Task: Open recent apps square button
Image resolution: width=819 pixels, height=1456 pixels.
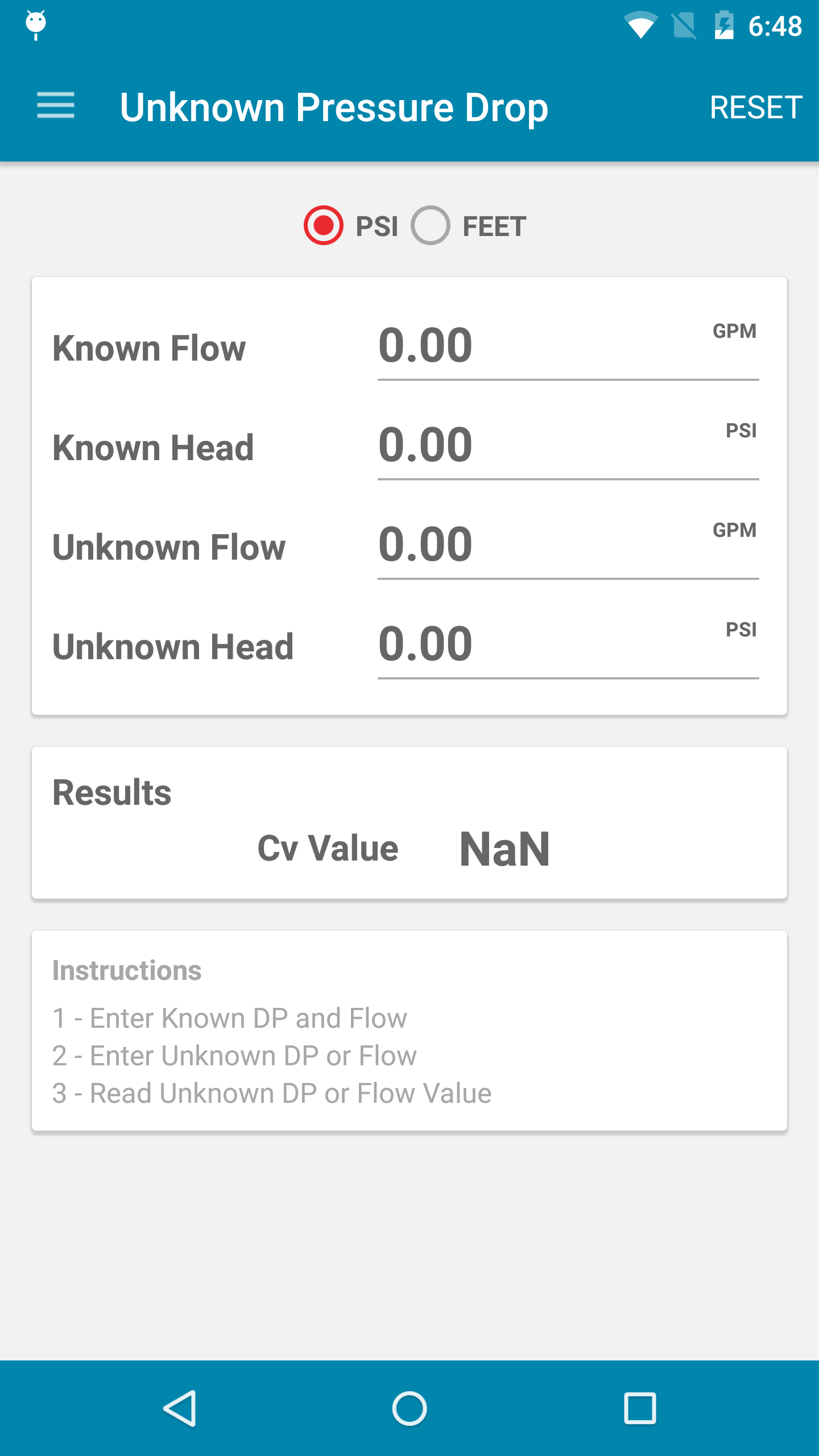Action: coord(640,1408)
